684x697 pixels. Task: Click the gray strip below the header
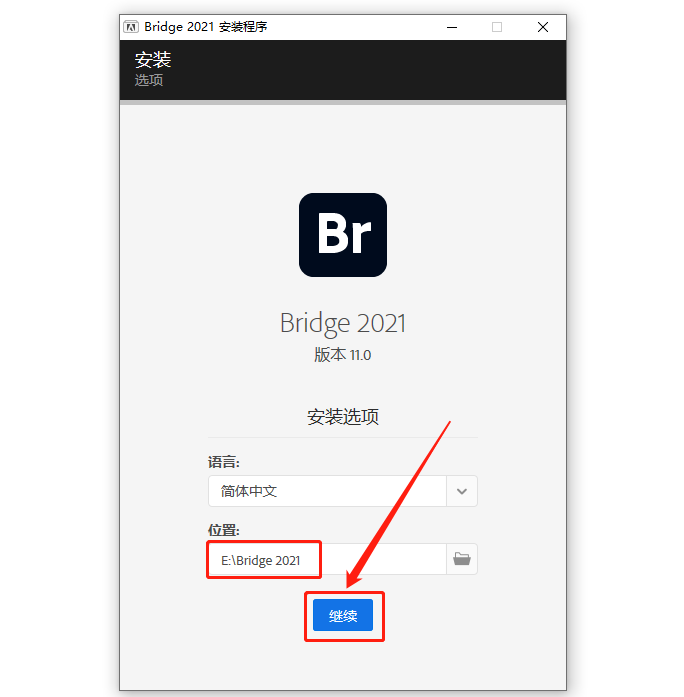(343, 102)
